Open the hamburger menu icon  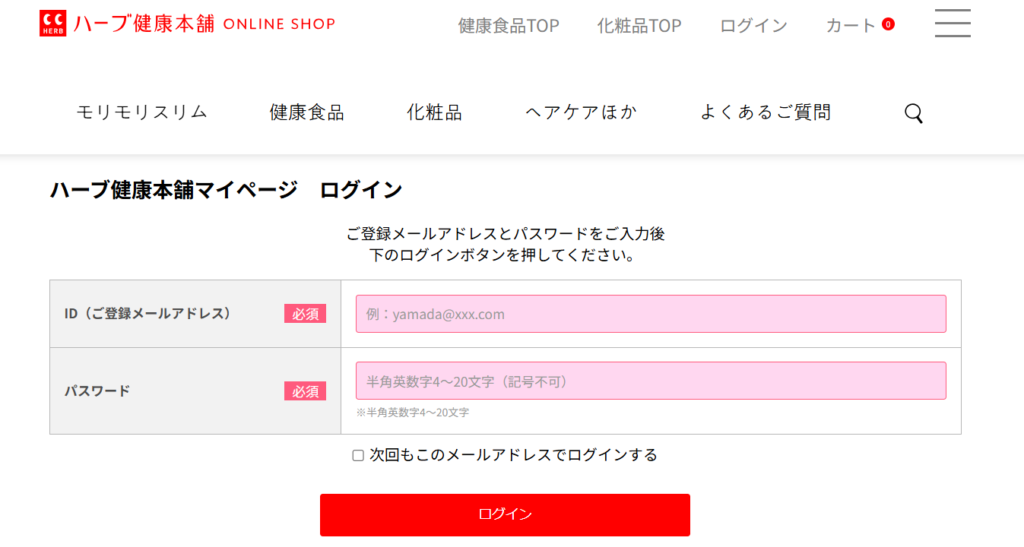point(952,23)
